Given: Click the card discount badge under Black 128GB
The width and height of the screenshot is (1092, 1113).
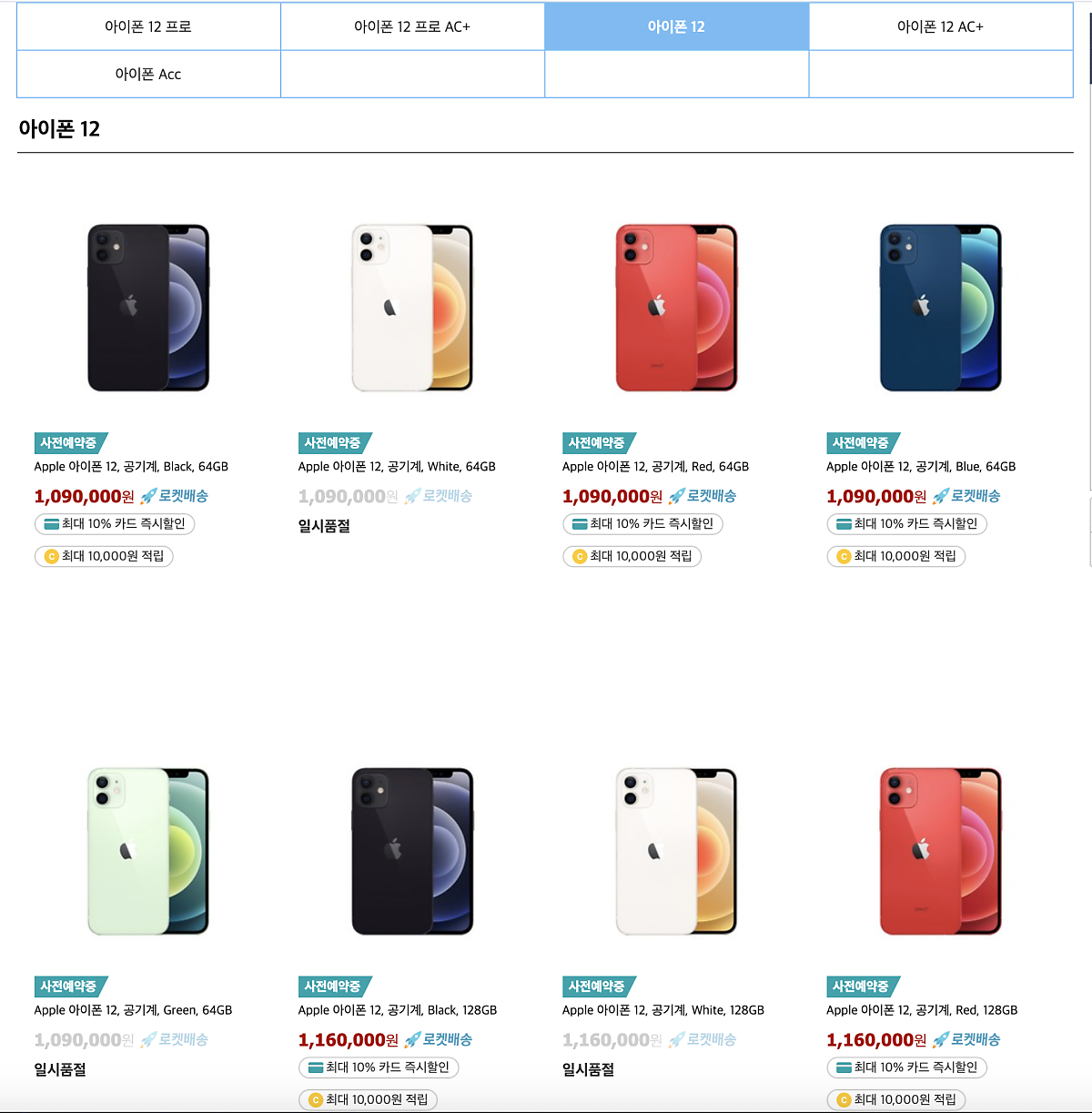Looking at the screenshot, I should [x=379, y=1067].
